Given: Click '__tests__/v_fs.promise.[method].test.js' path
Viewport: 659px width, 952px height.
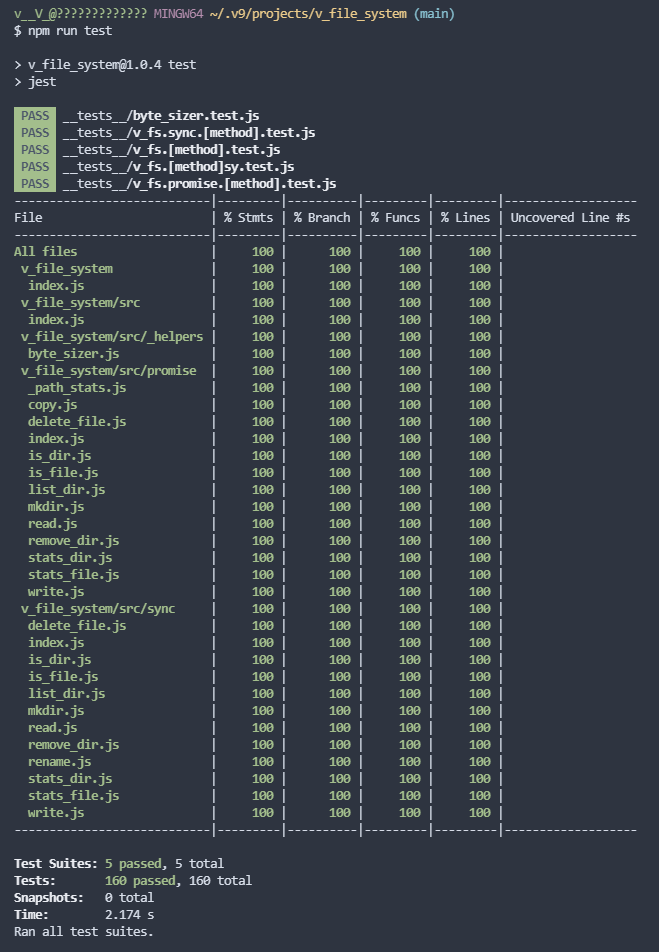Looking at the screenshot, I should [x=199, y=183].
